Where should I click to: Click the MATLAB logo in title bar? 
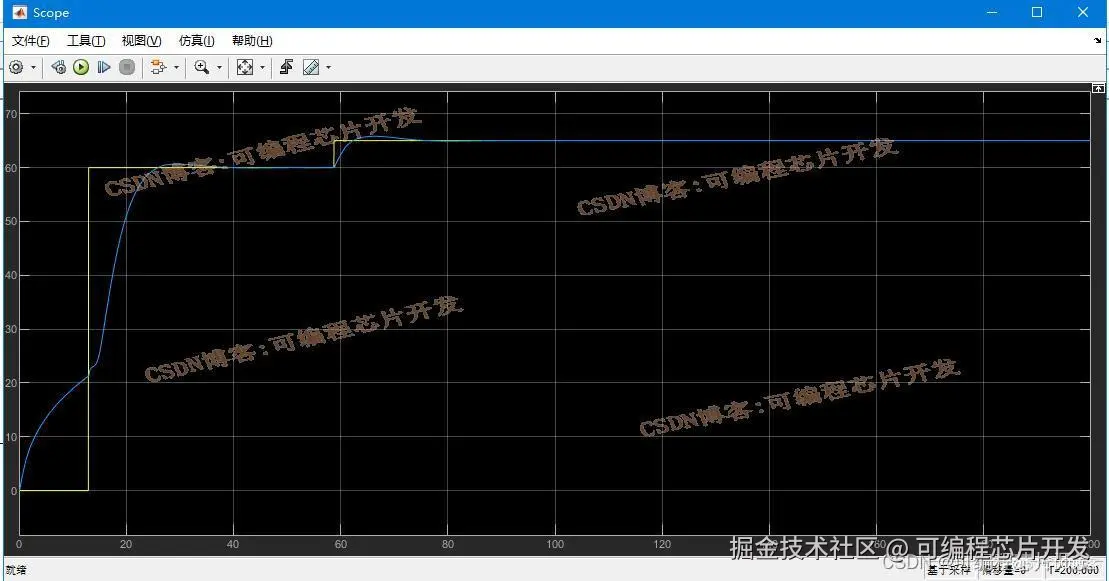tap(20, 13)
